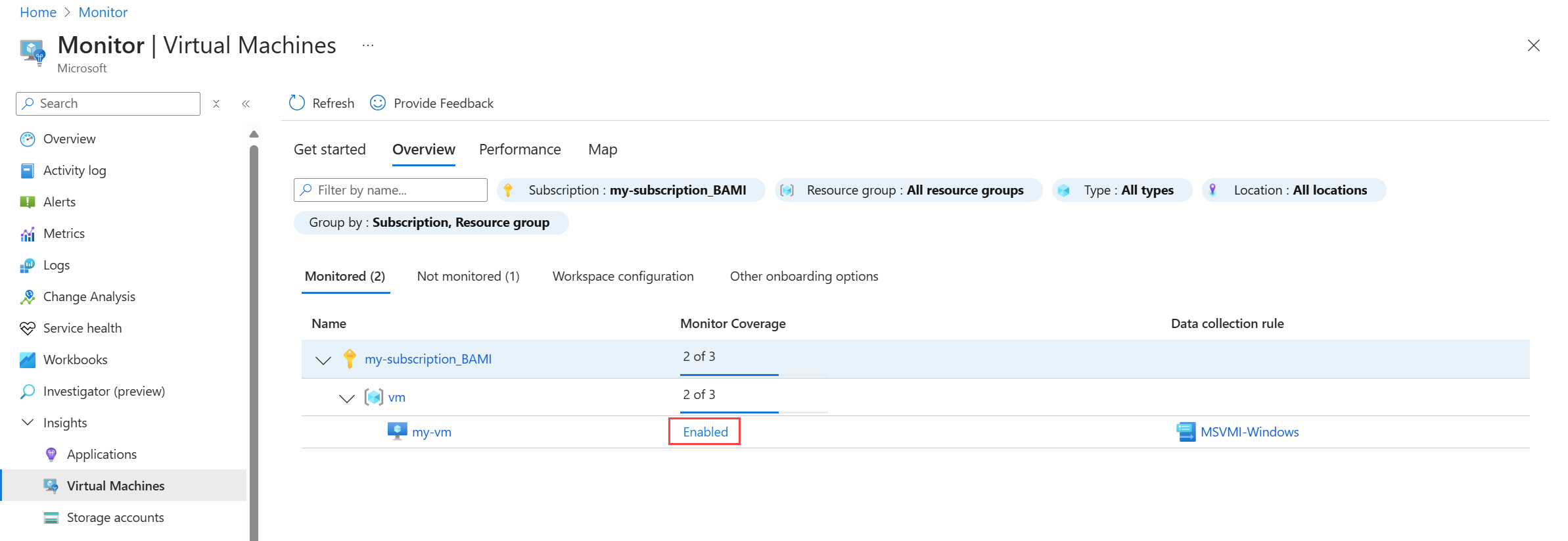
Task: Sort by the Data collection rule header
Action: pos(1227,323)
